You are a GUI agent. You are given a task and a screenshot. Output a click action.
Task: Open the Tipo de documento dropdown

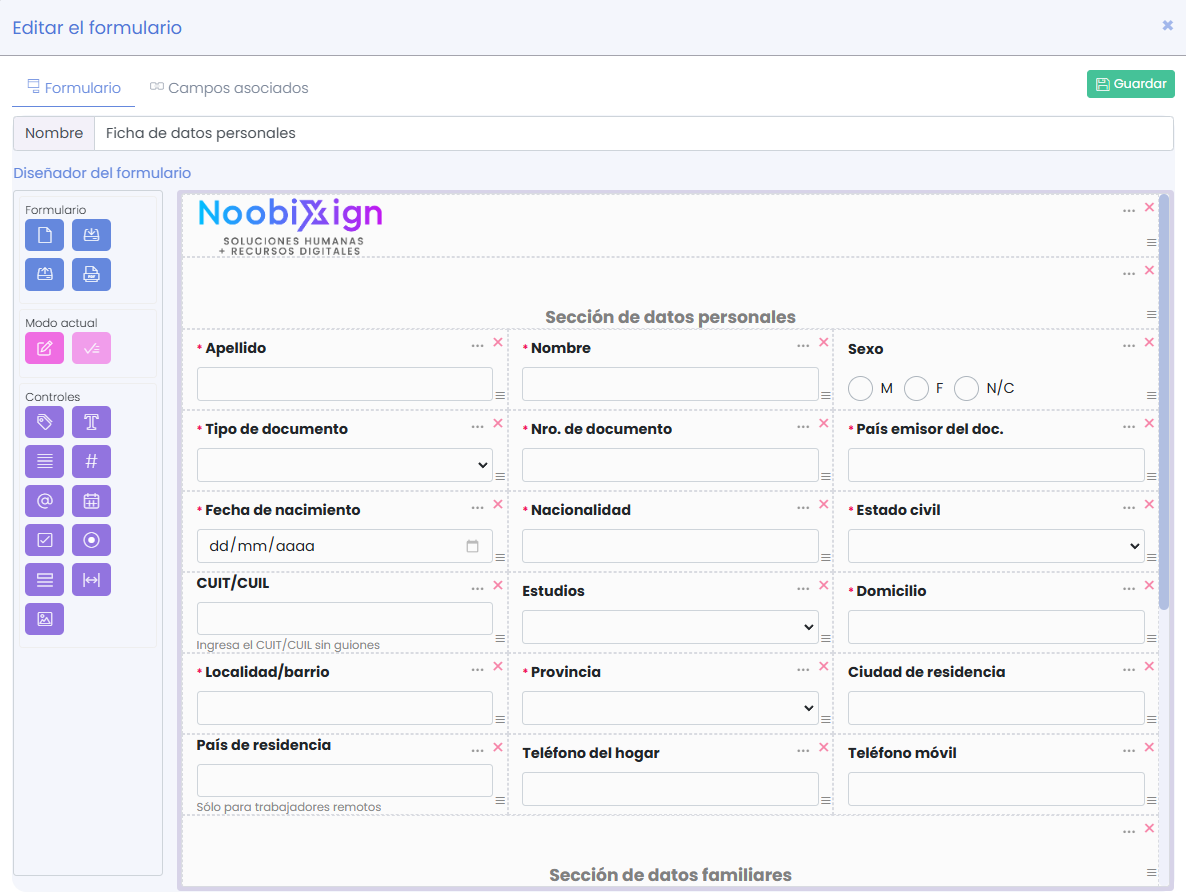344,465
